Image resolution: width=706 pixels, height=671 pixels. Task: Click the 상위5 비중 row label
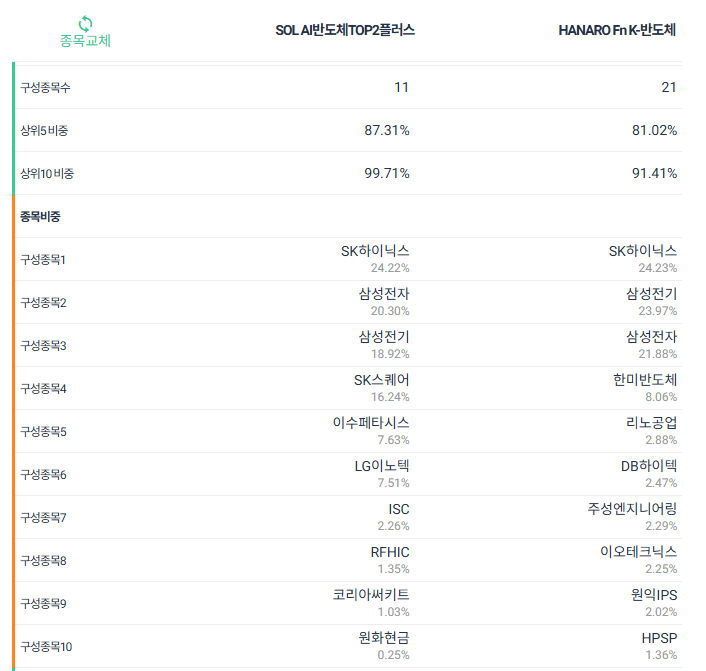click(x=44, y=131)
